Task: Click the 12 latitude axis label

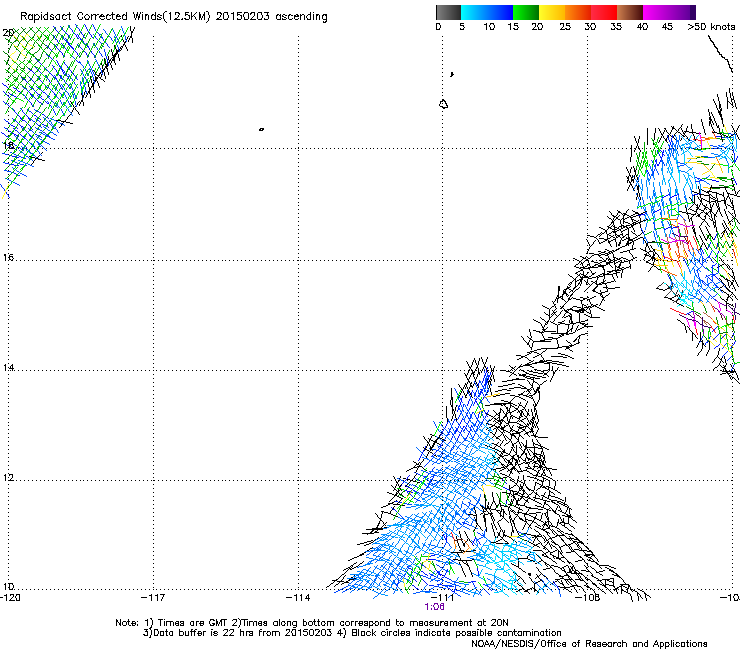Action: pos(8,477)
